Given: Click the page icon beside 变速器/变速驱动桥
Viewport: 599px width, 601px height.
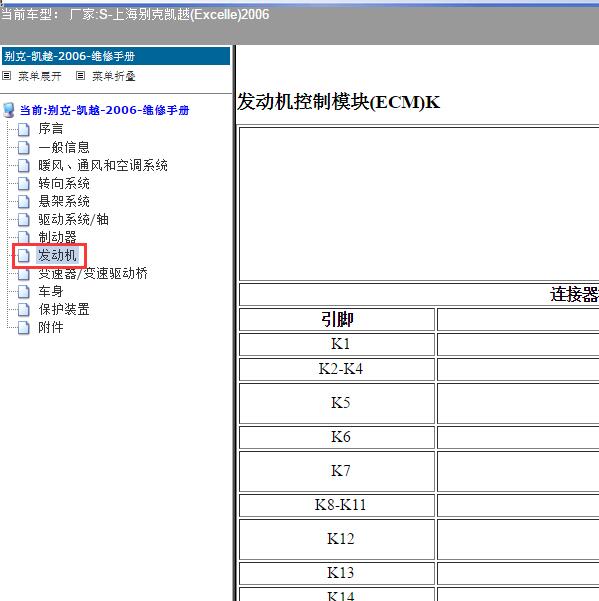Looking at the screenshot, I should pos(24,274).
